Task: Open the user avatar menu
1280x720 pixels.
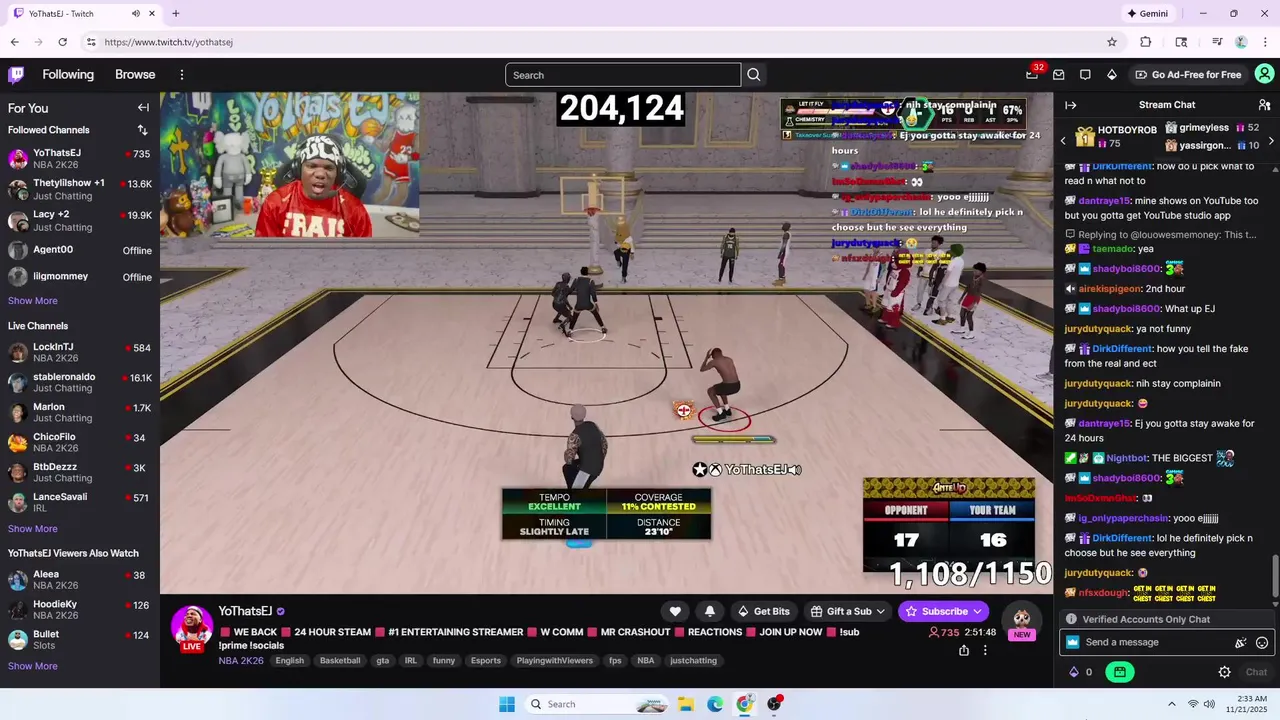Action: coord(1264,74)
